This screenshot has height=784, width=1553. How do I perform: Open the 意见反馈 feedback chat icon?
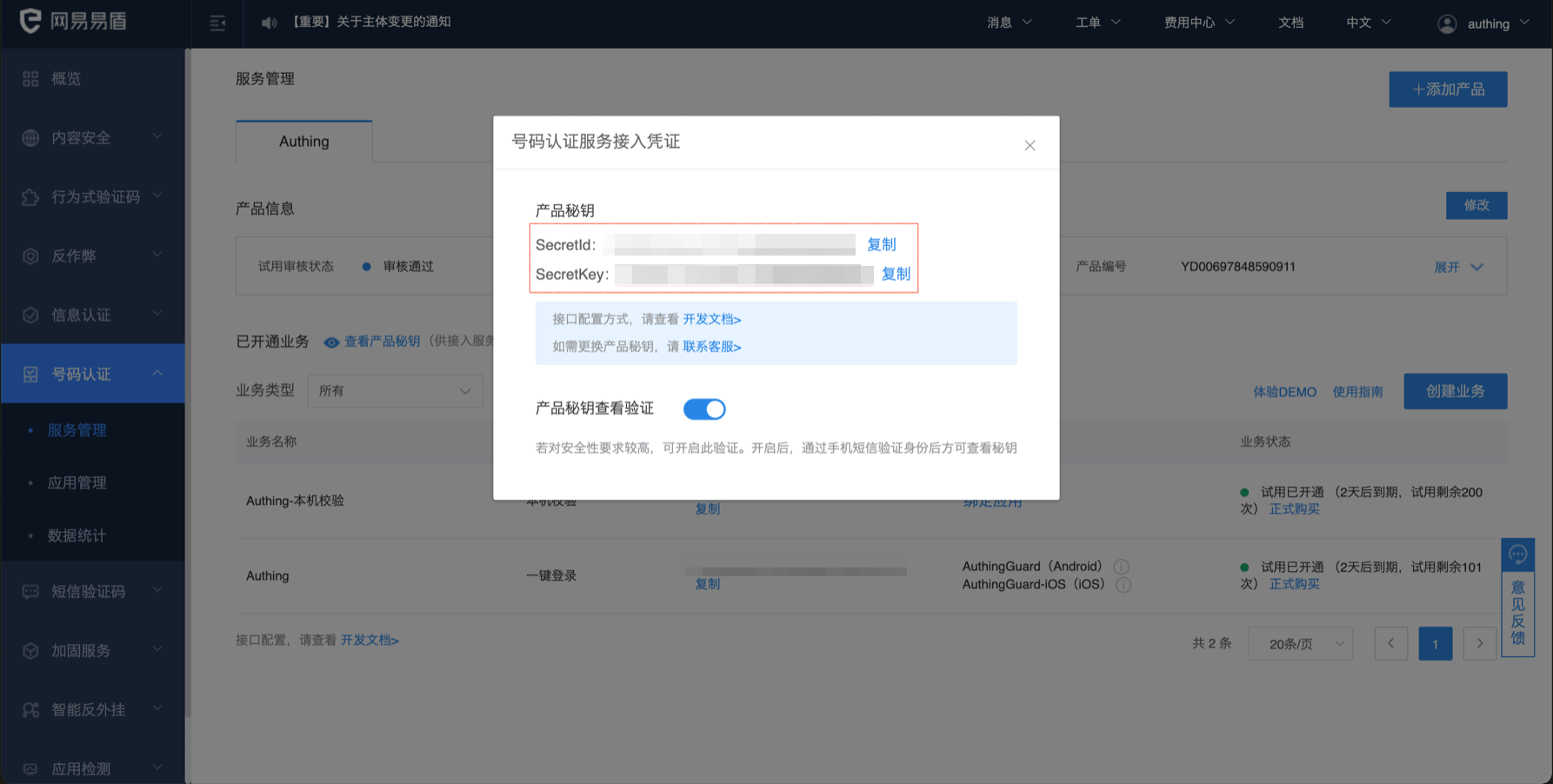1517,555
